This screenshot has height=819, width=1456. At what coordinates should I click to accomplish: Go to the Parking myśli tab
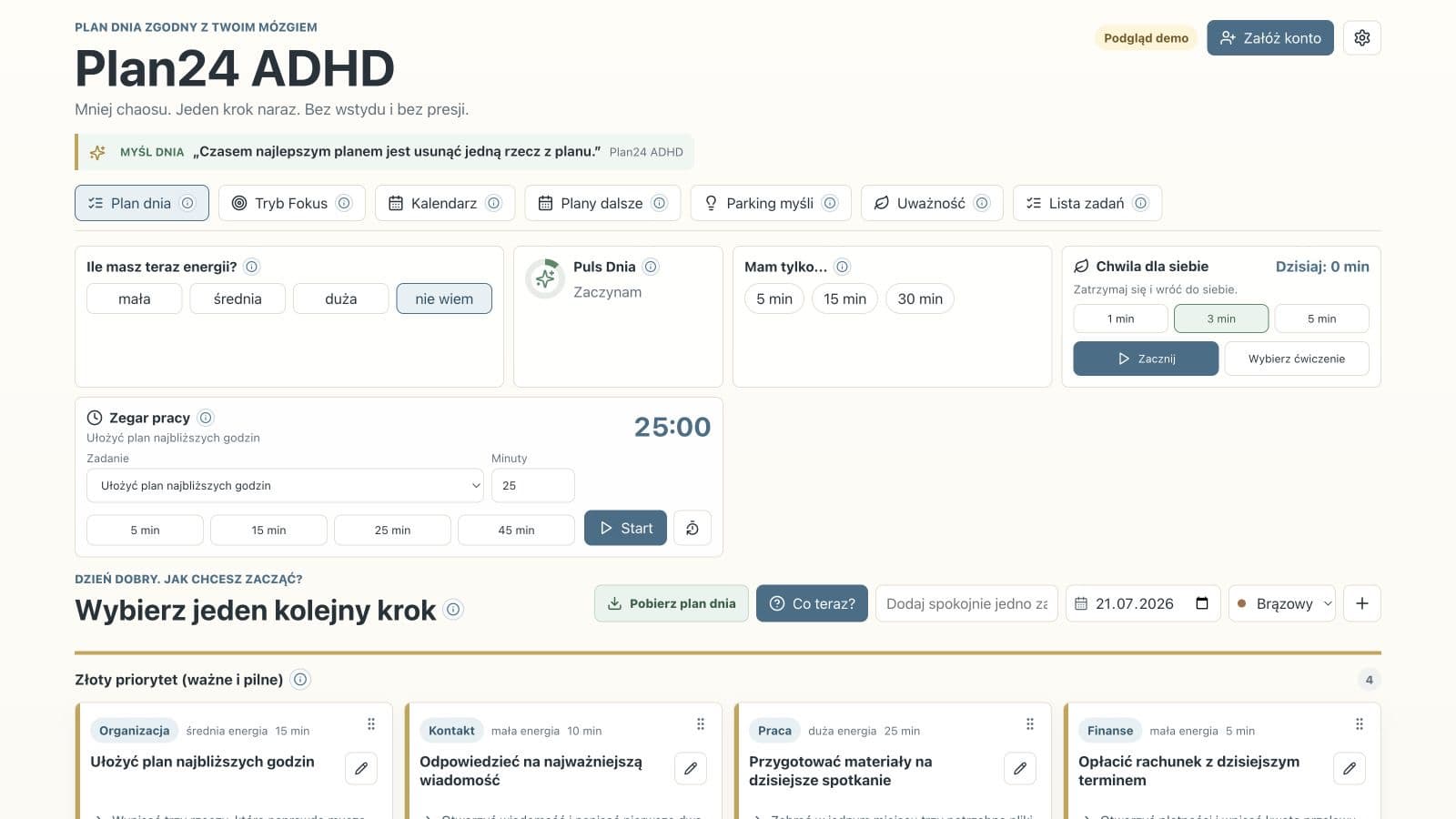(770, 203)
